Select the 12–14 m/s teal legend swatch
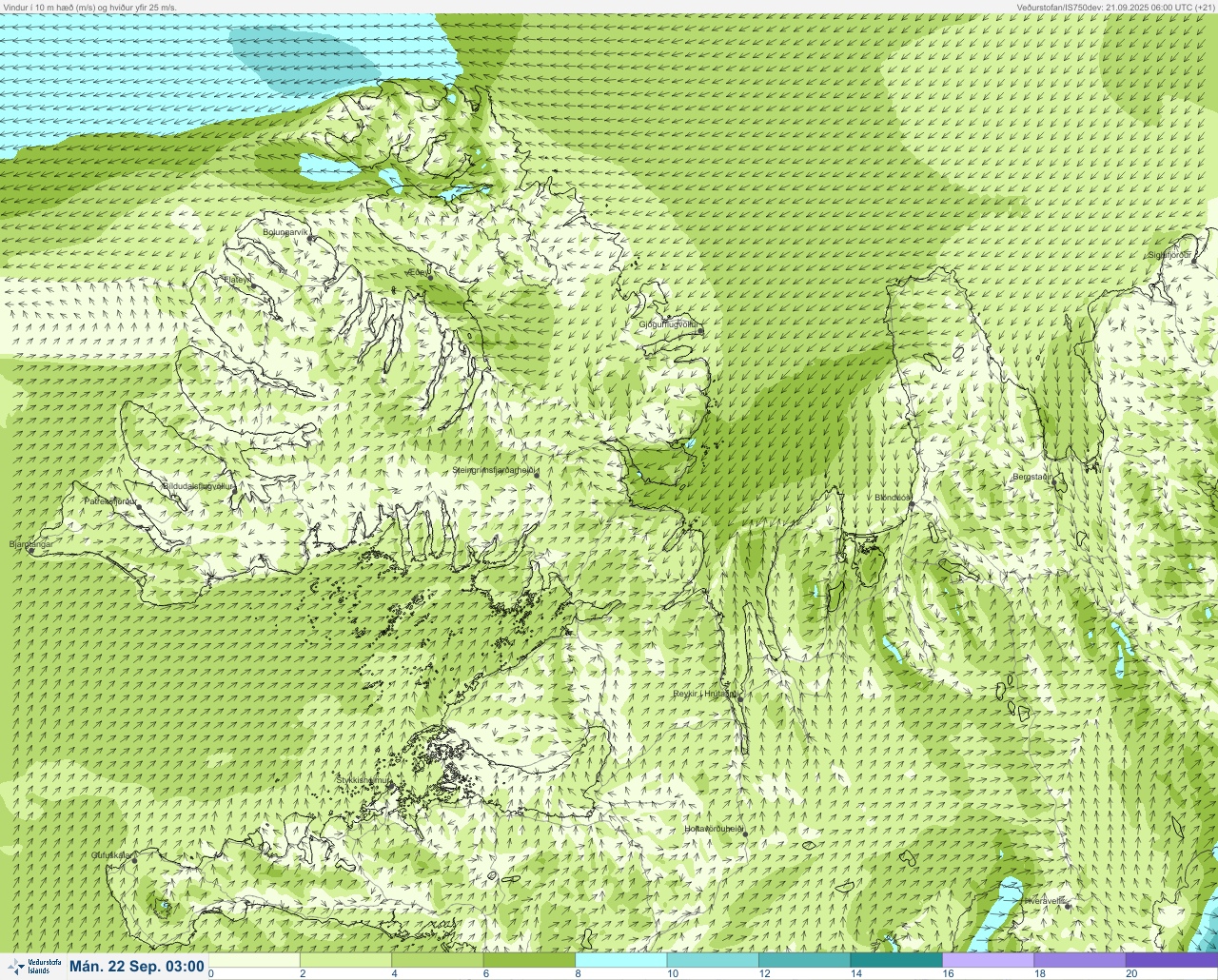 click(x=804, y=959)
